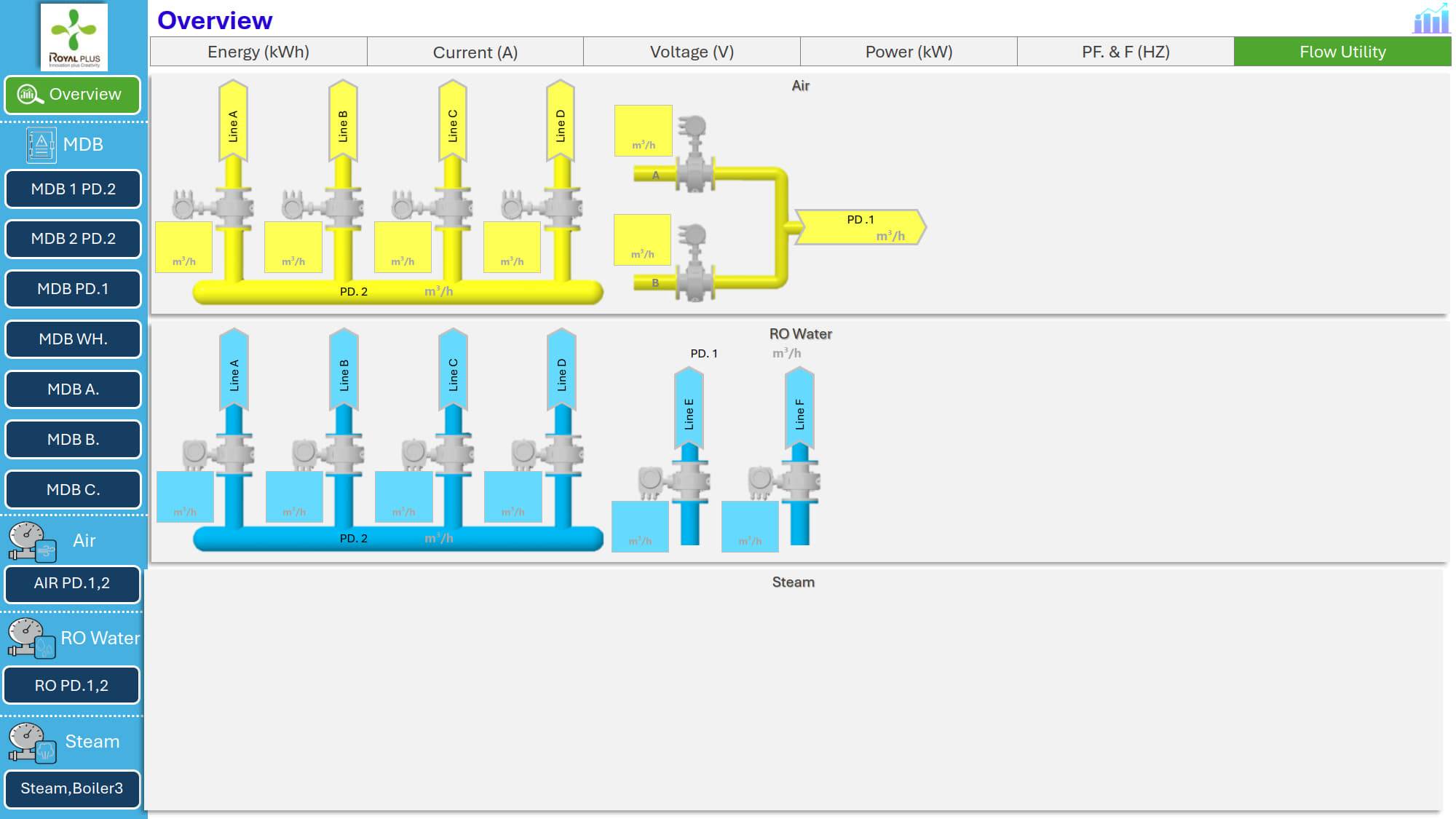This screenshot has height=819, width=1456.
Task: Switch to Energy (kWh) tab
Action: click(258, 52)
